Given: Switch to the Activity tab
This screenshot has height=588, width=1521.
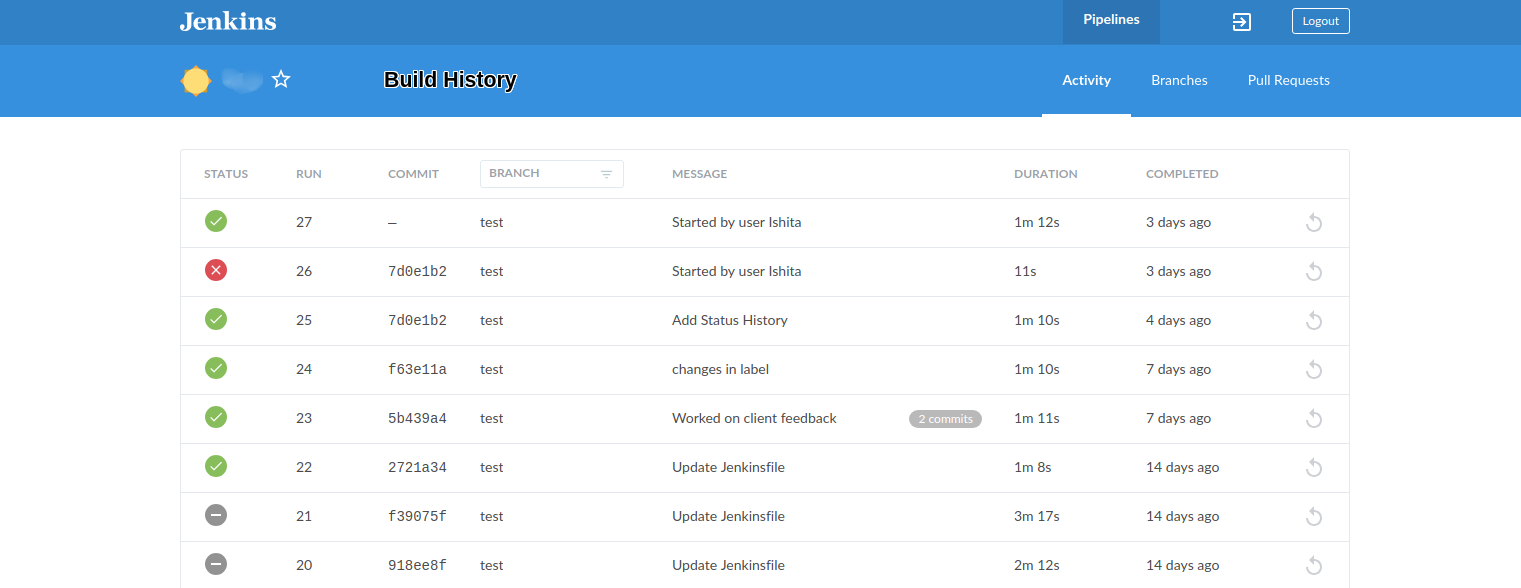Looking at the screenshot, I should tap(1086, 81).
